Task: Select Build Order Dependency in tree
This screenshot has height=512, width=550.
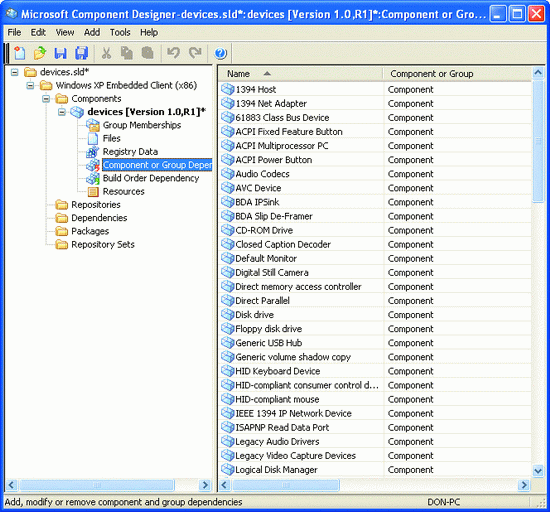Action: 151,178
